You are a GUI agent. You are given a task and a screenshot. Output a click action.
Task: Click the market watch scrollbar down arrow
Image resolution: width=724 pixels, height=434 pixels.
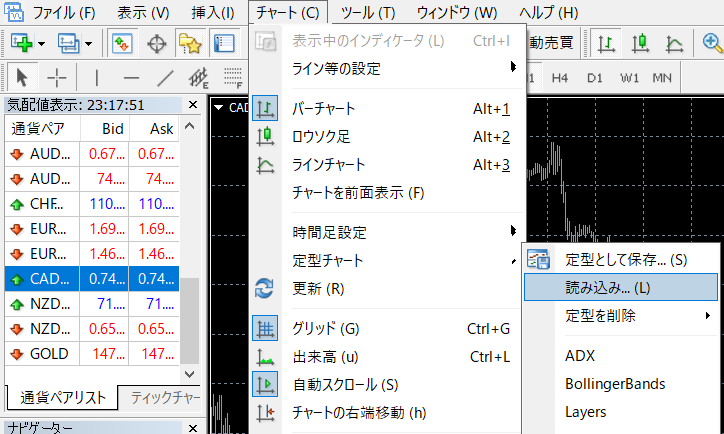pyautogui.click(x=189, y=374)
